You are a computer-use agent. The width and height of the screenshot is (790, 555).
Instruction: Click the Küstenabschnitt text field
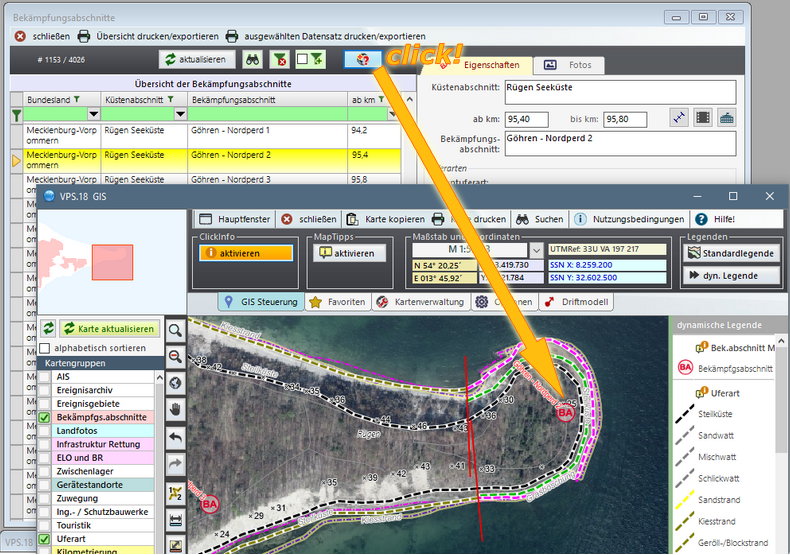click(x=620, y=93)
